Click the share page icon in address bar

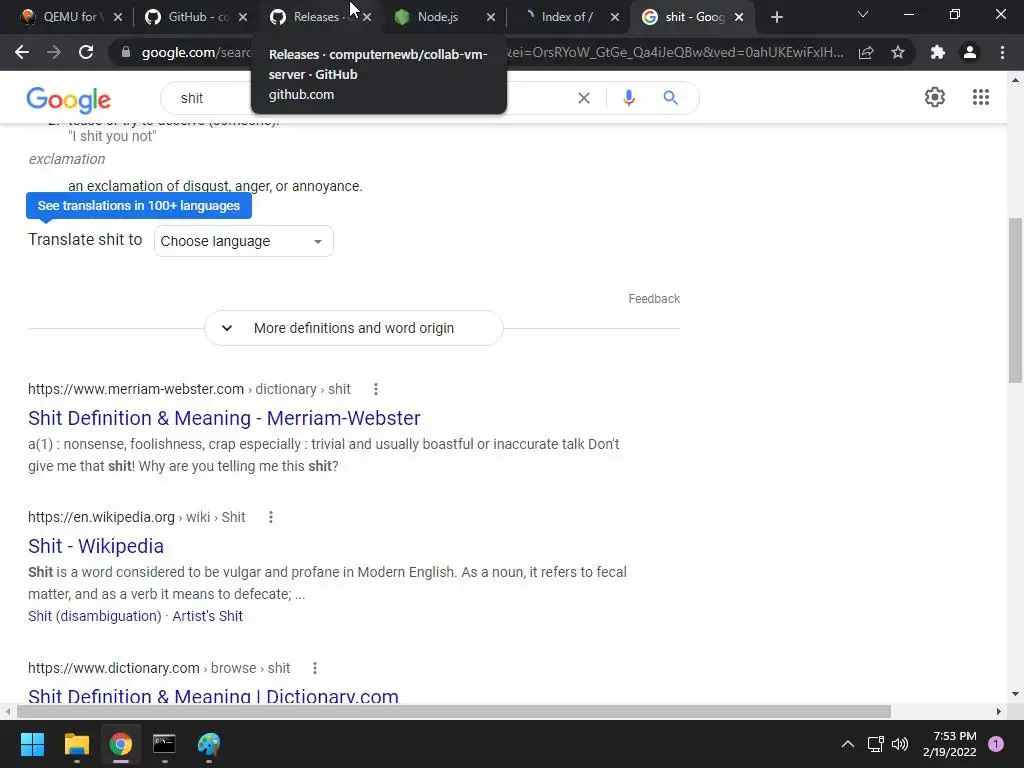click(866, 52)
